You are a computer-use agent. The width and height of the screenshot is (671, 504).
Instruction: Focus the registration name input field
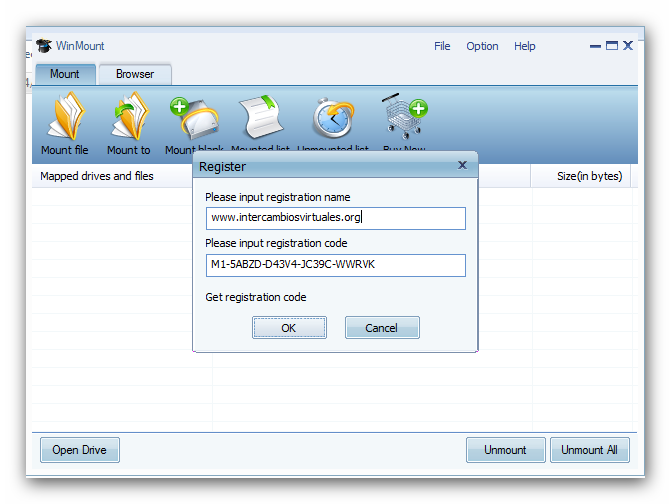tap(336, 218)
